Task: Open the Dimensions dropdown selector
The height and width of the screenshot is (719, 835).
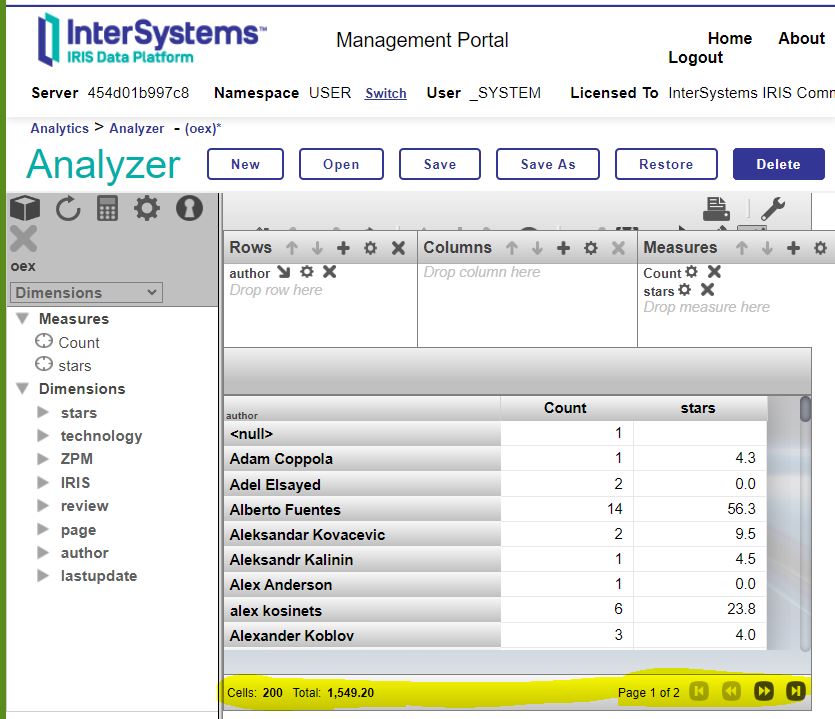Action: point(86,293)
